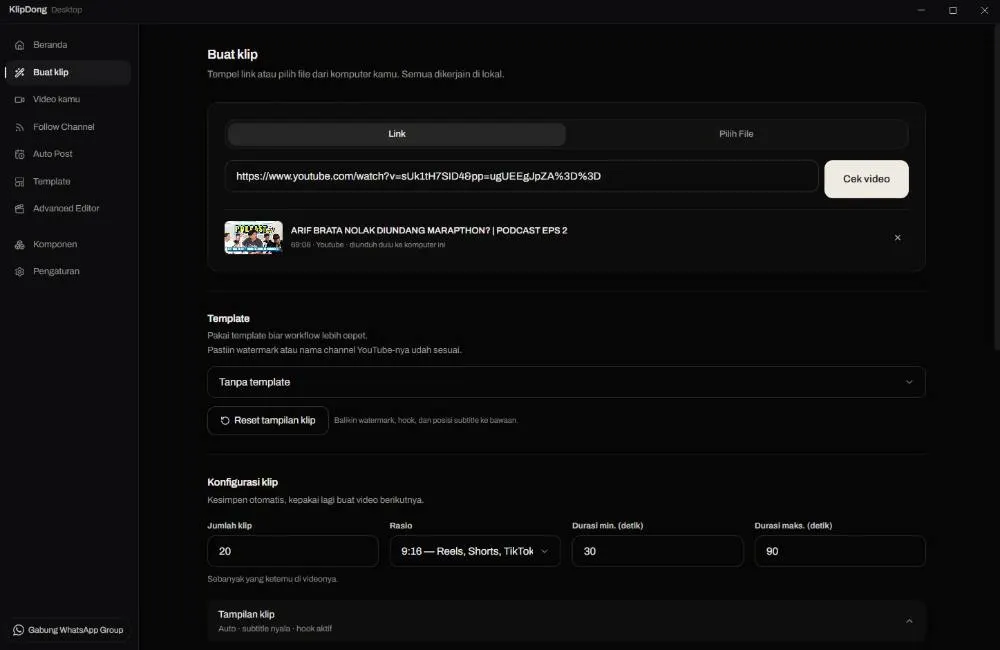
Task: Click the Follow Channel feed icon
Action: (20, 128)
